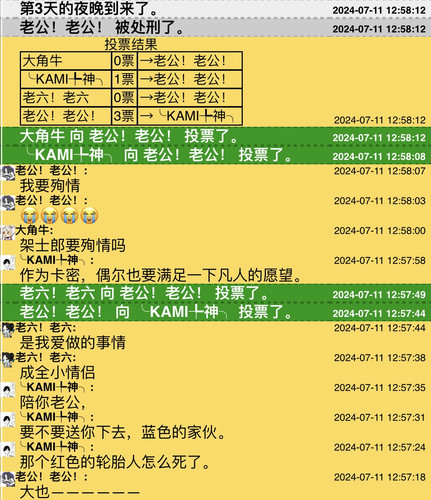Click message text 架士郎要殉情吗
This screenshot has width=431, height=500.
point(73,246)
